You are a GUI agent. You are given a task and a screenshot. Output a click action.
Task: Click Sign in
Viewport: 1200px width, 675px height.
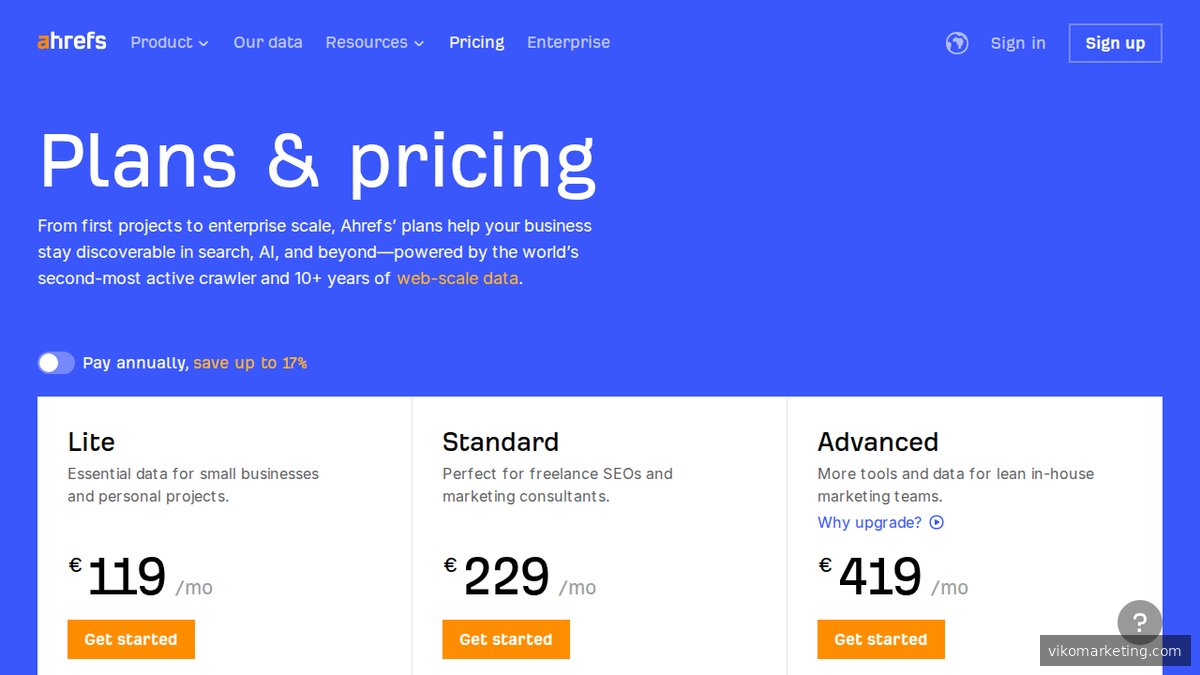point(1018,43)
